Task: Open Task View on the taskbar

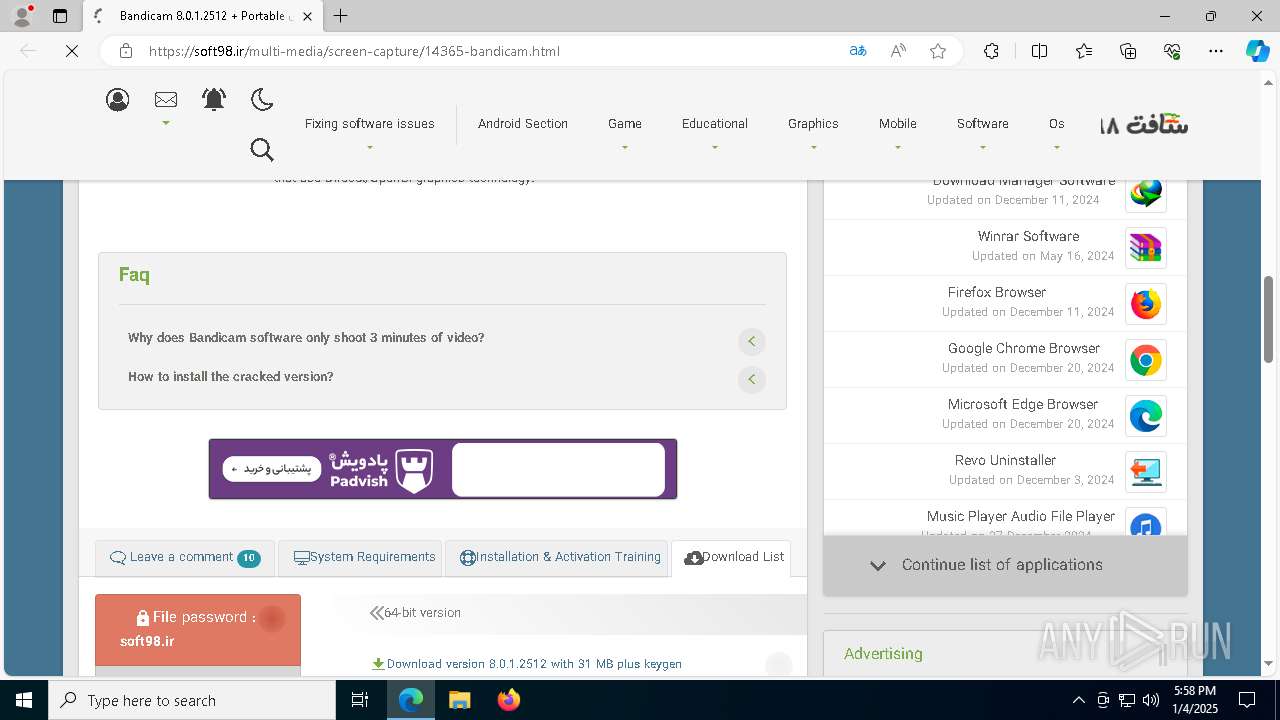Action: (361, 700)
